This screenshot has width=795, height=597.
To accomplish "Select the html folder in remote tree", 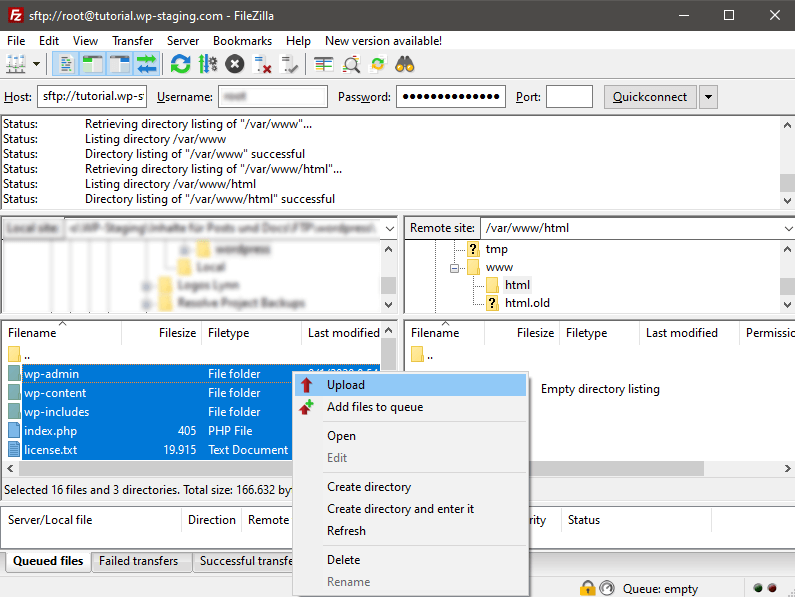I will tap(517, 285).
